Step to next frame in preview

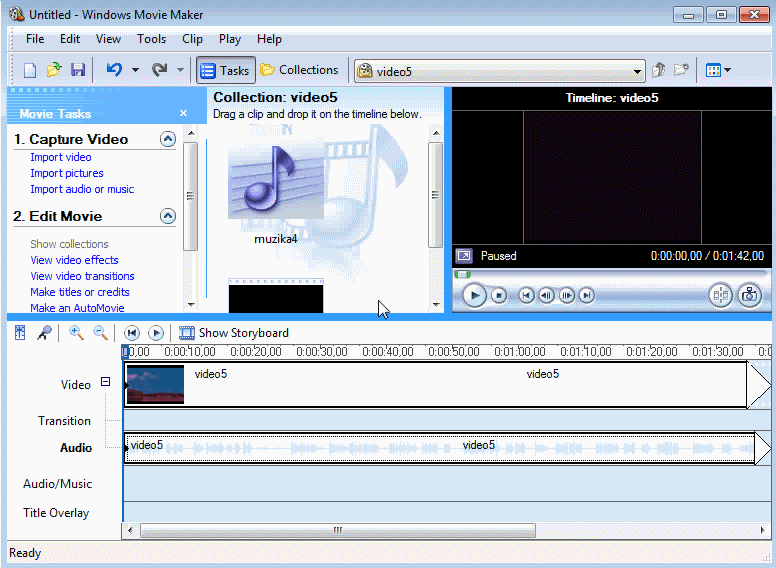click(567, 296)
